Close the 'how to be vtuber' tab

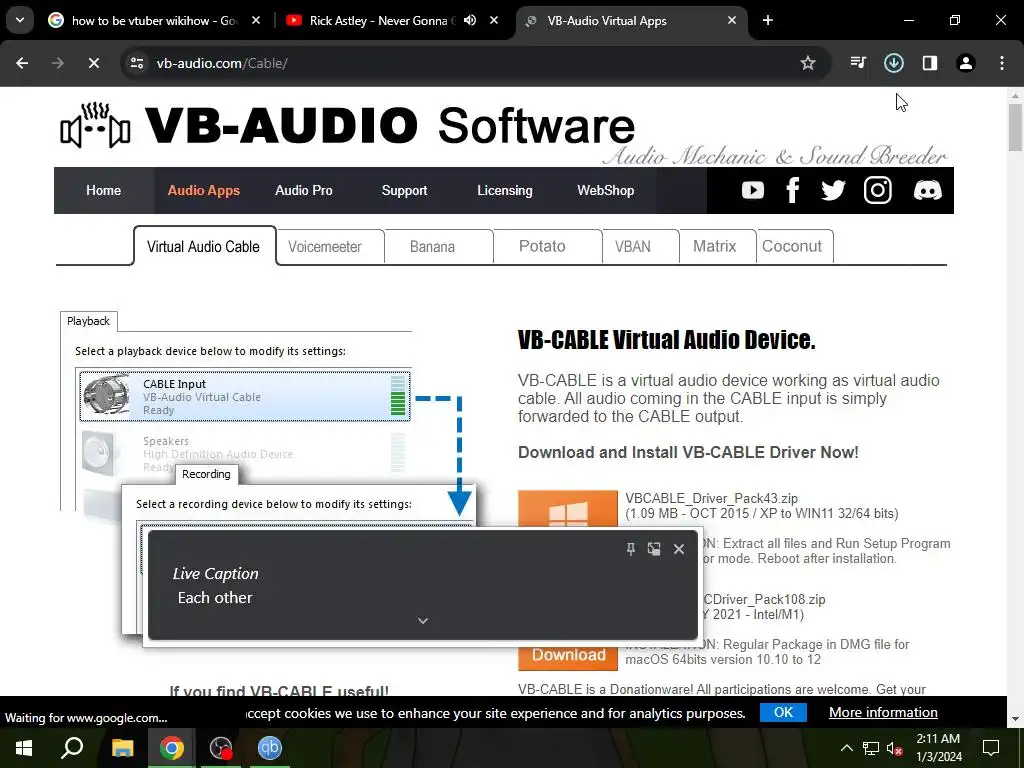[x=256, y=20]
